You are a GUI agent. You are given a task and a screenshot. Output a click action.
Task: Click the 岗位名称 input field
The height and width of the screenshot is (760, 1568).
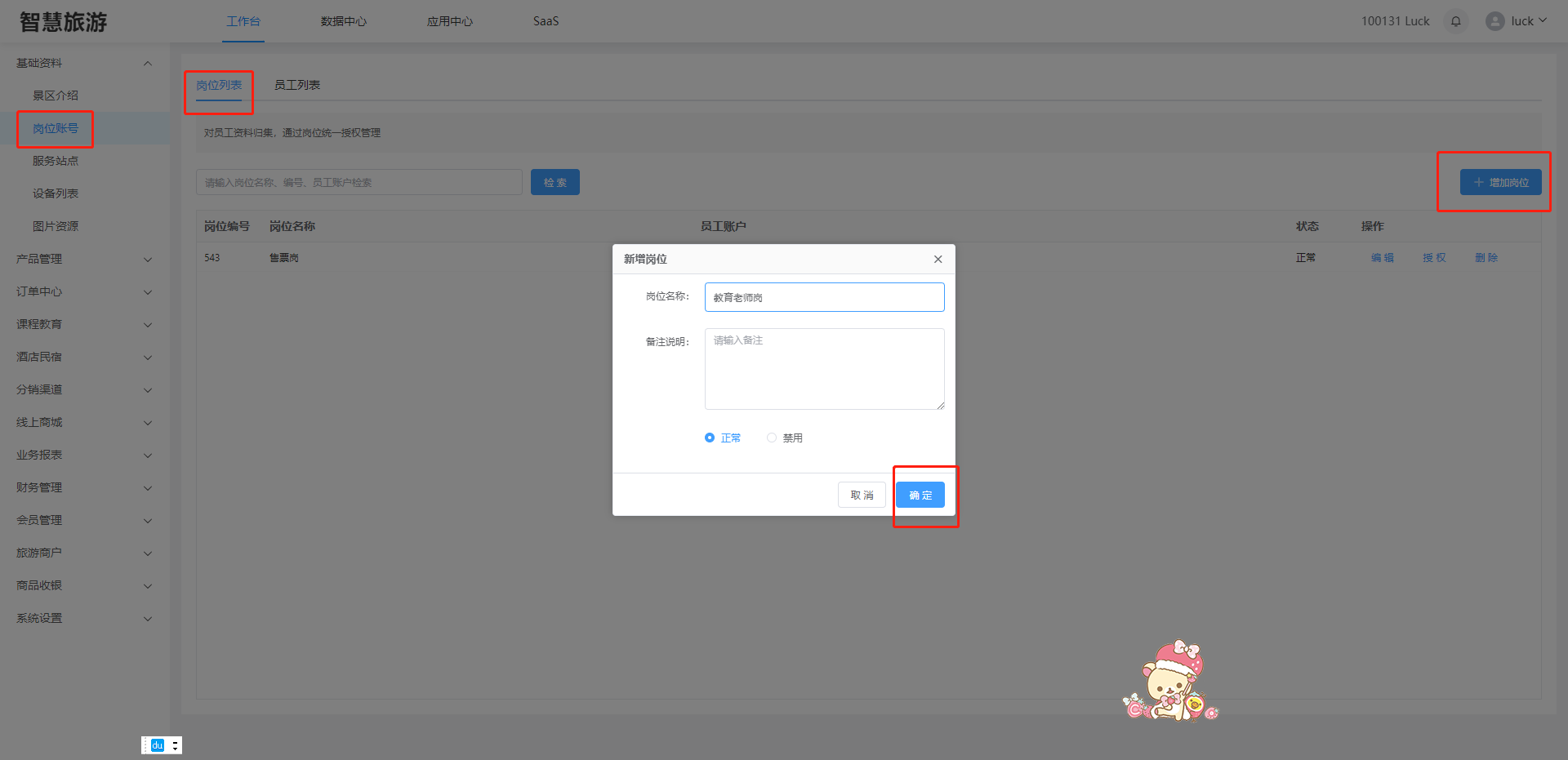(x=824, y=297)
